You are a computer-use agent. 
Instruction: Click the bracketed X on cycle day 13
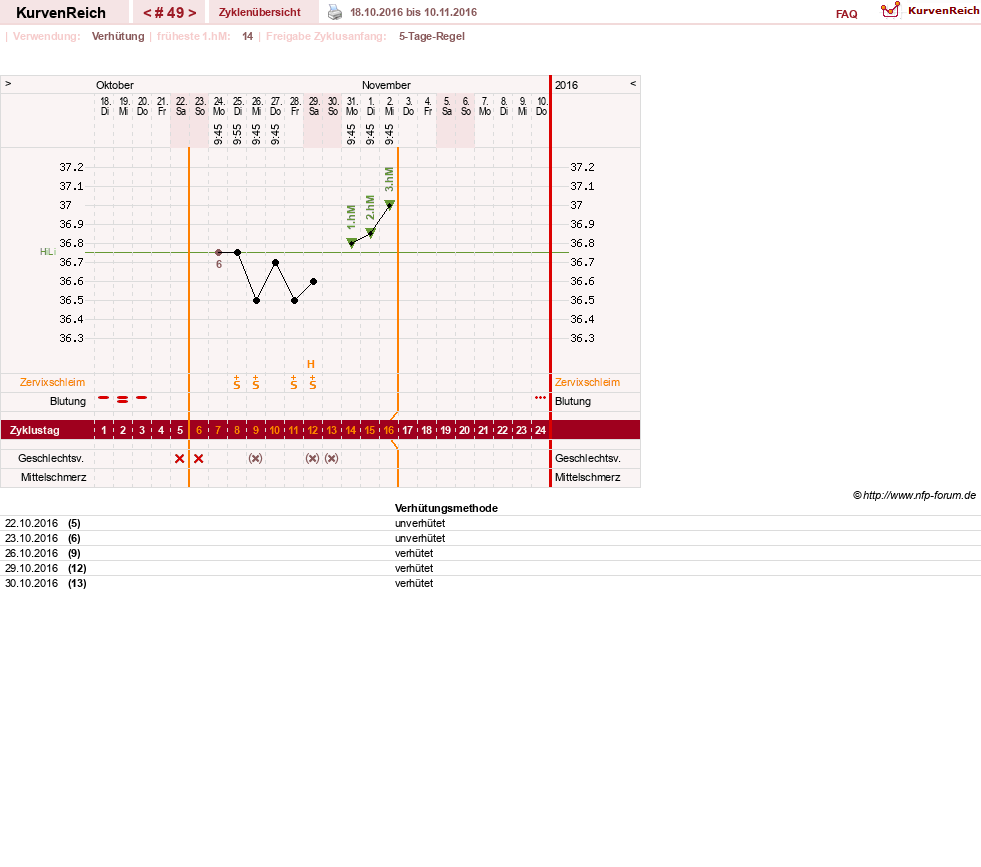pos(332,459)
